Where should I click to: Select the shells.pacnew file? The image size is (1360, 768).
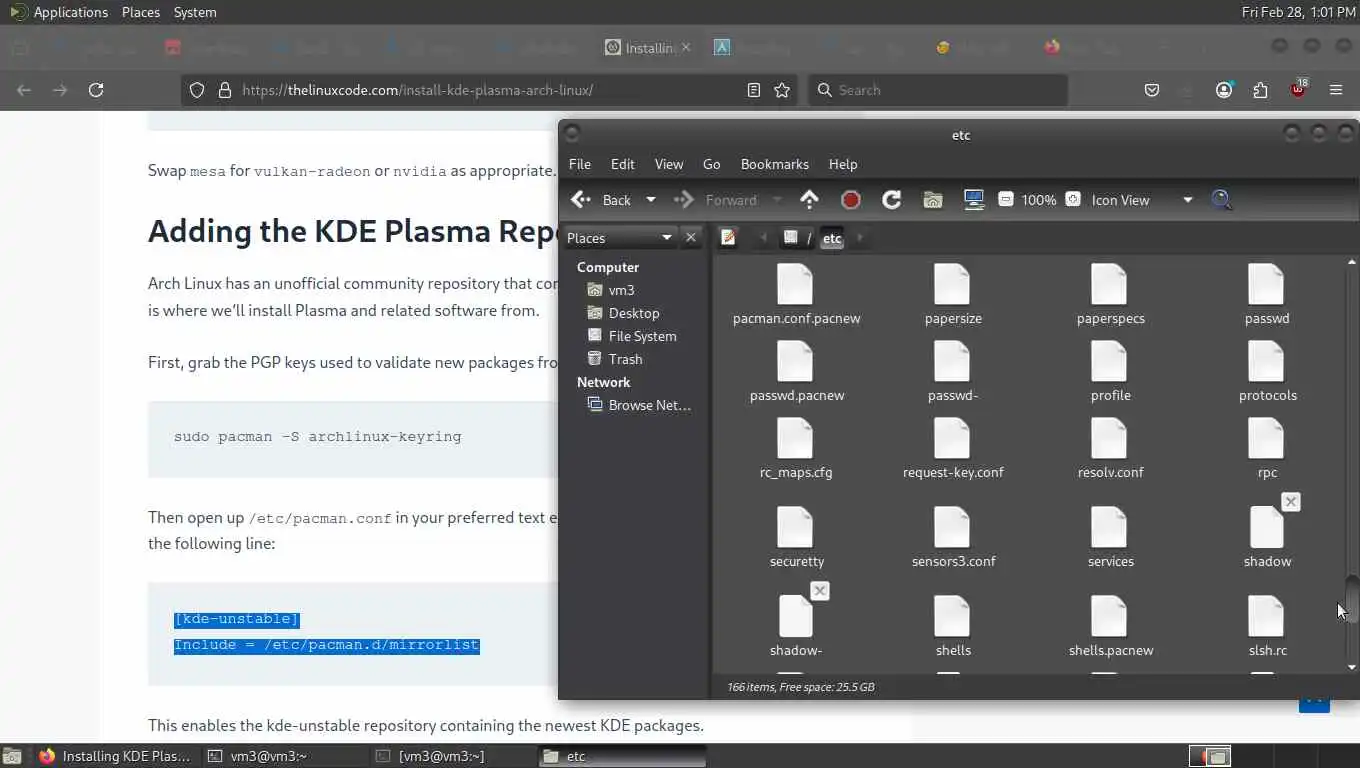[1110, 627]
